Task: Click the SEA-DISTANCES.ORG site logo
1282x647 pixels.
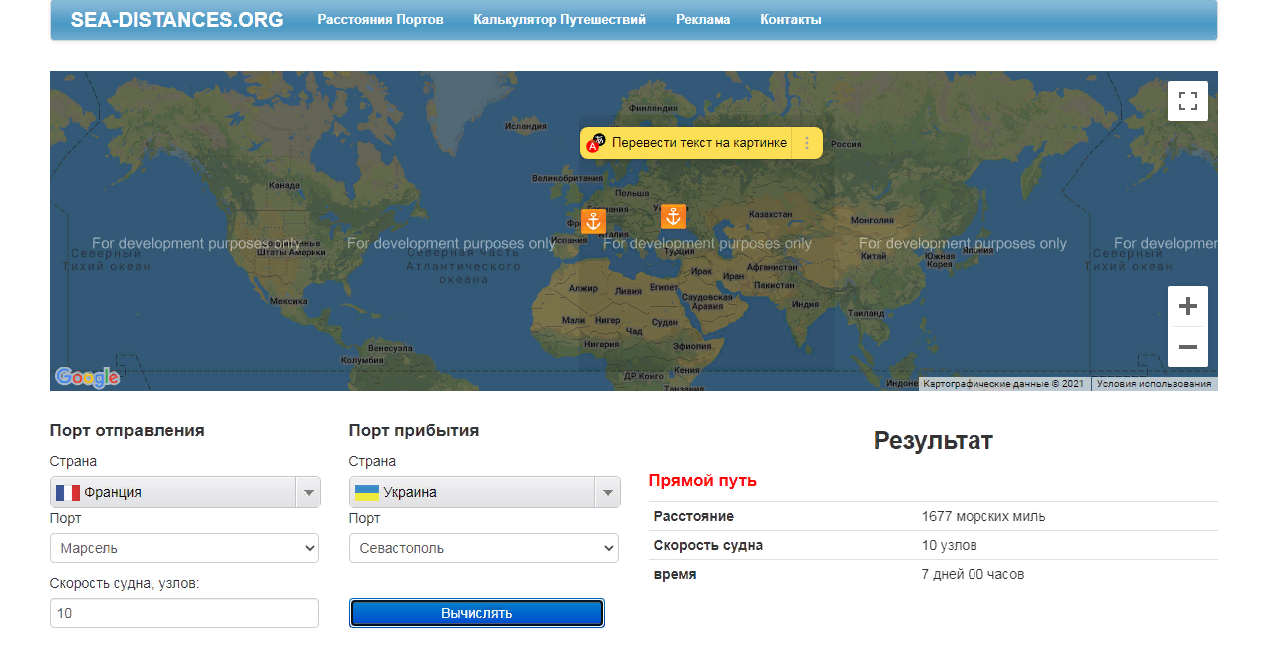Action: 177,20
